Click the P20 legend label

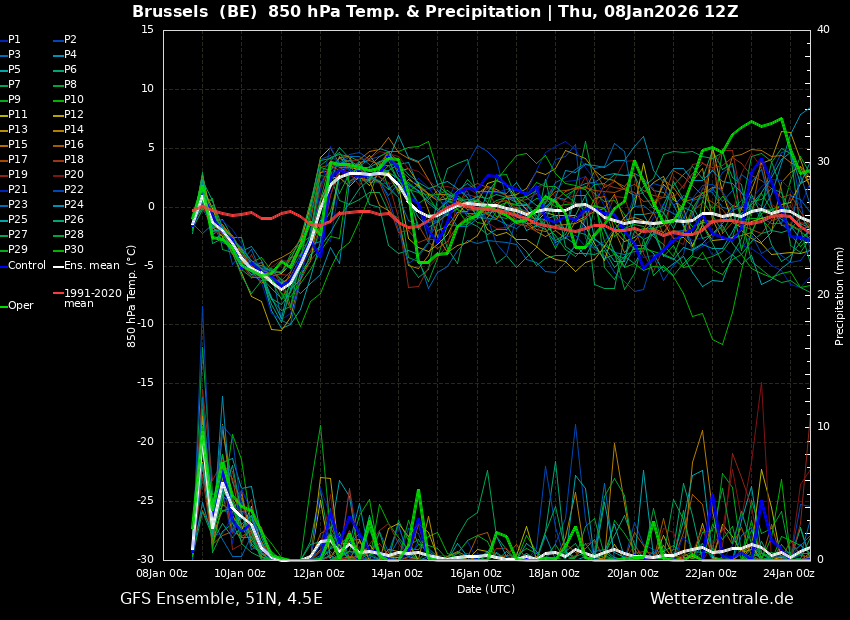point(74,175)
